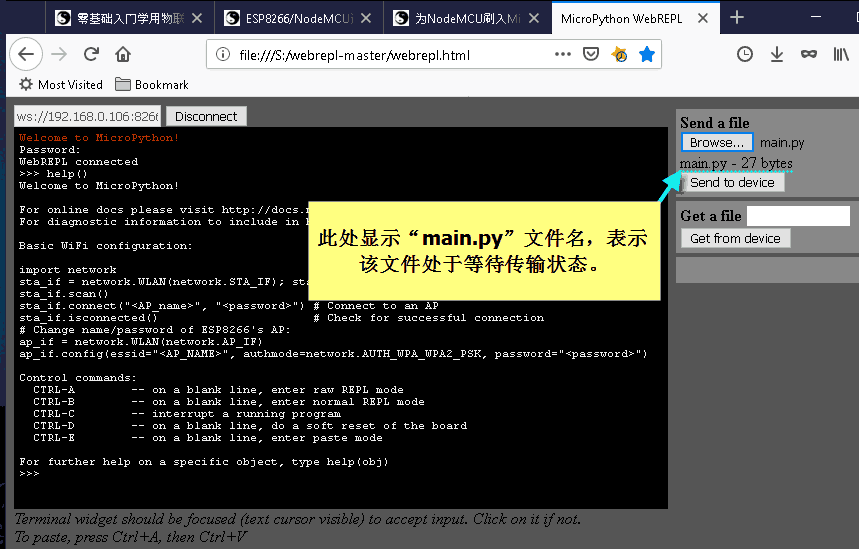Click Browse... to choose a file
This screenshot has width=859, height=549.
[717, 142]
